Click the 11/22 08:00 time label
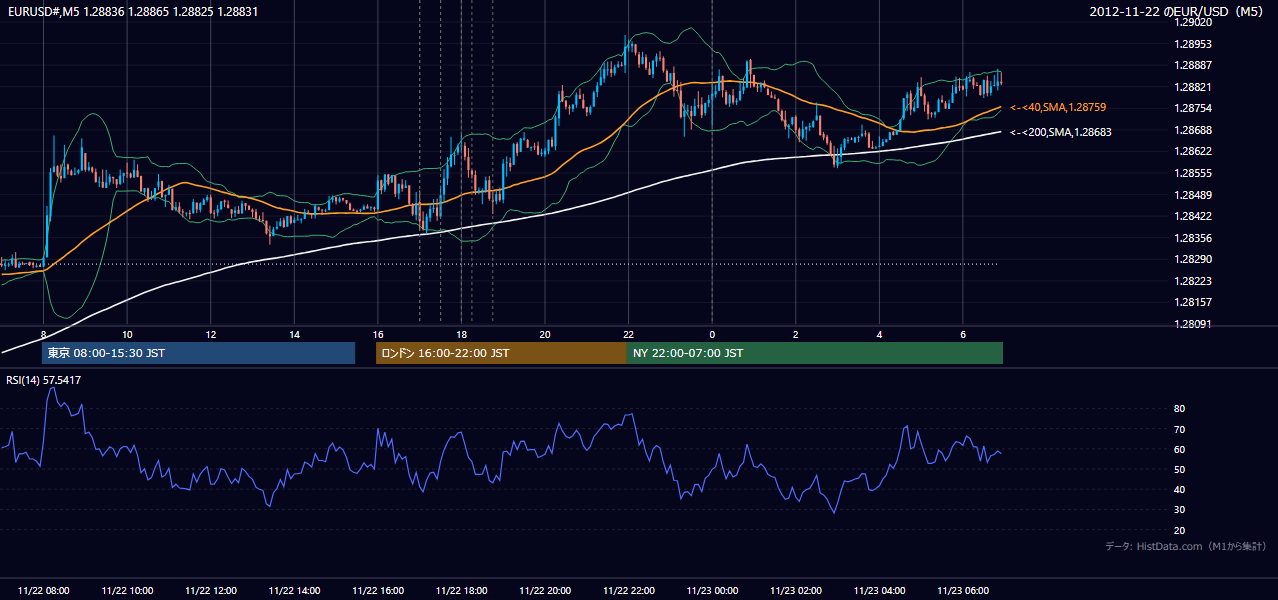The width and height of the screenshot is (1278, 600). click(44, 591)
